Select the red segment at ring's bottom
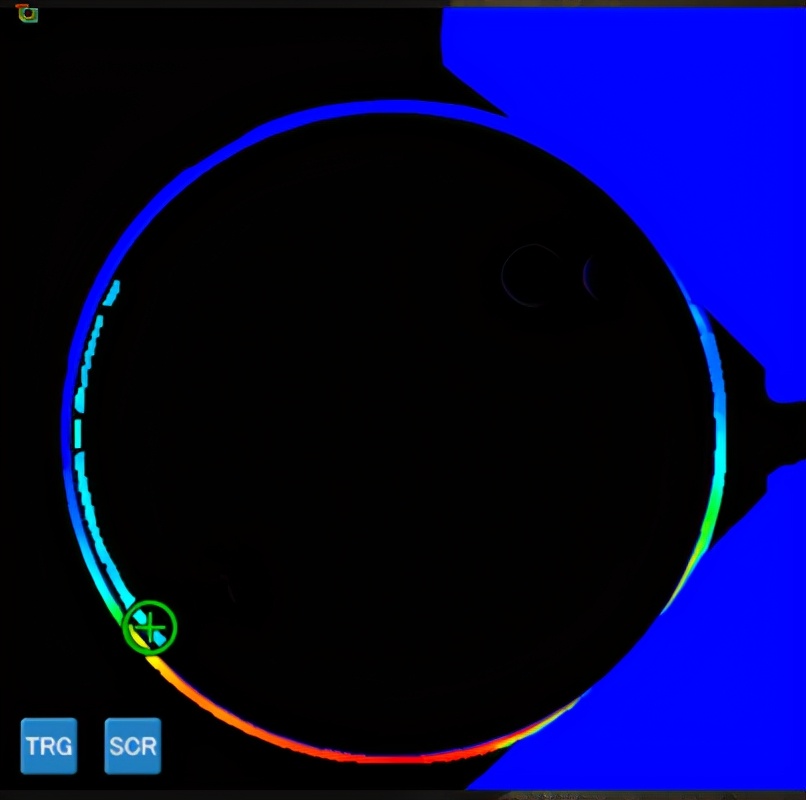 point(370,757)
